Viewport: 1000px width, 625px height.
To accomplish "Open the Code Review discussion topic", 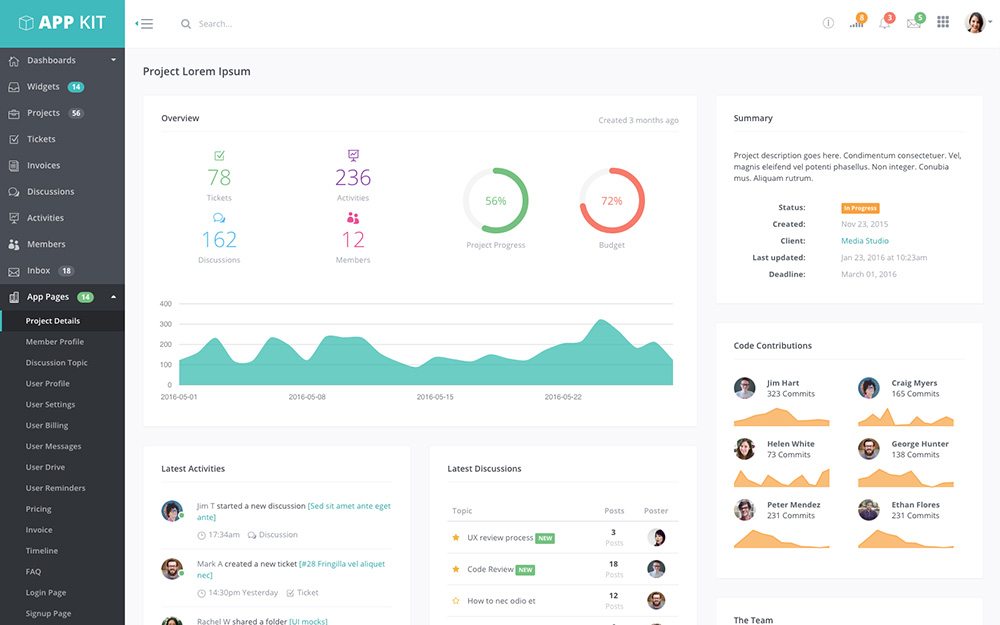I will (x=490, y=569).
